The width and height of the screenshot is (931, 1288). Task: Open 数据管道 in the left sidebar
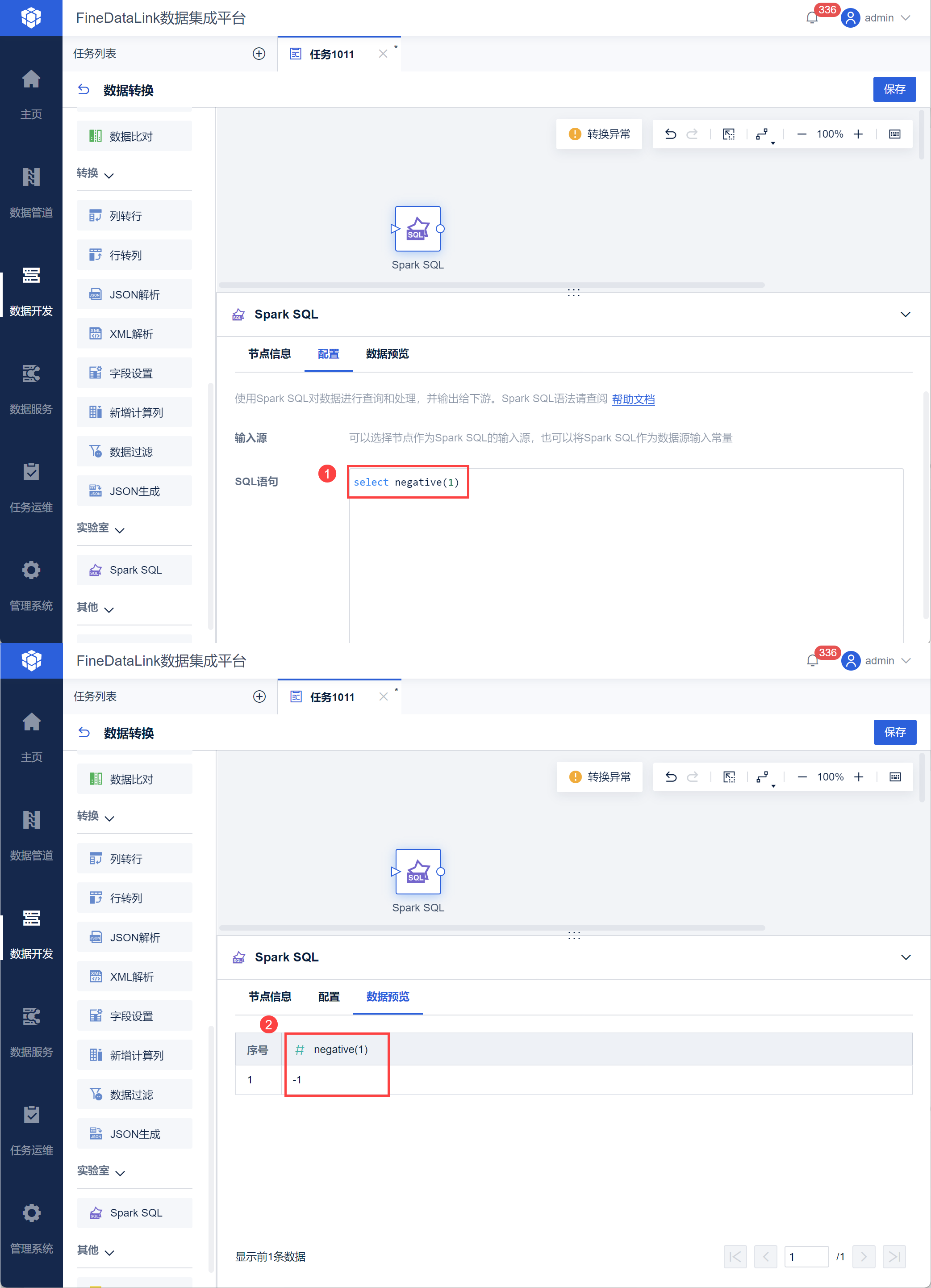pos(31,190)
